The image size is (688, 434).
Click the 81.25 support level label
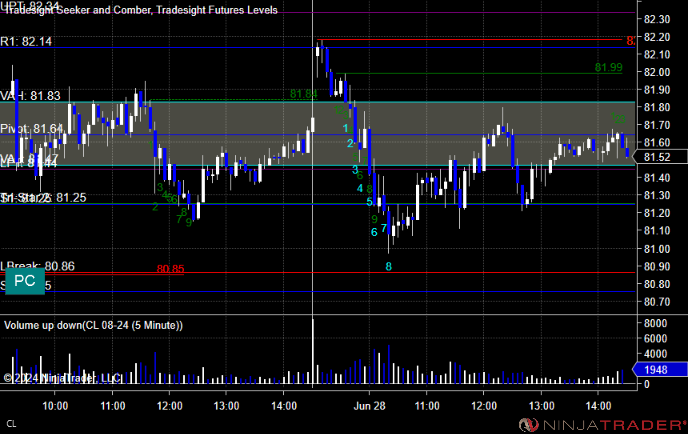point(43,197)
